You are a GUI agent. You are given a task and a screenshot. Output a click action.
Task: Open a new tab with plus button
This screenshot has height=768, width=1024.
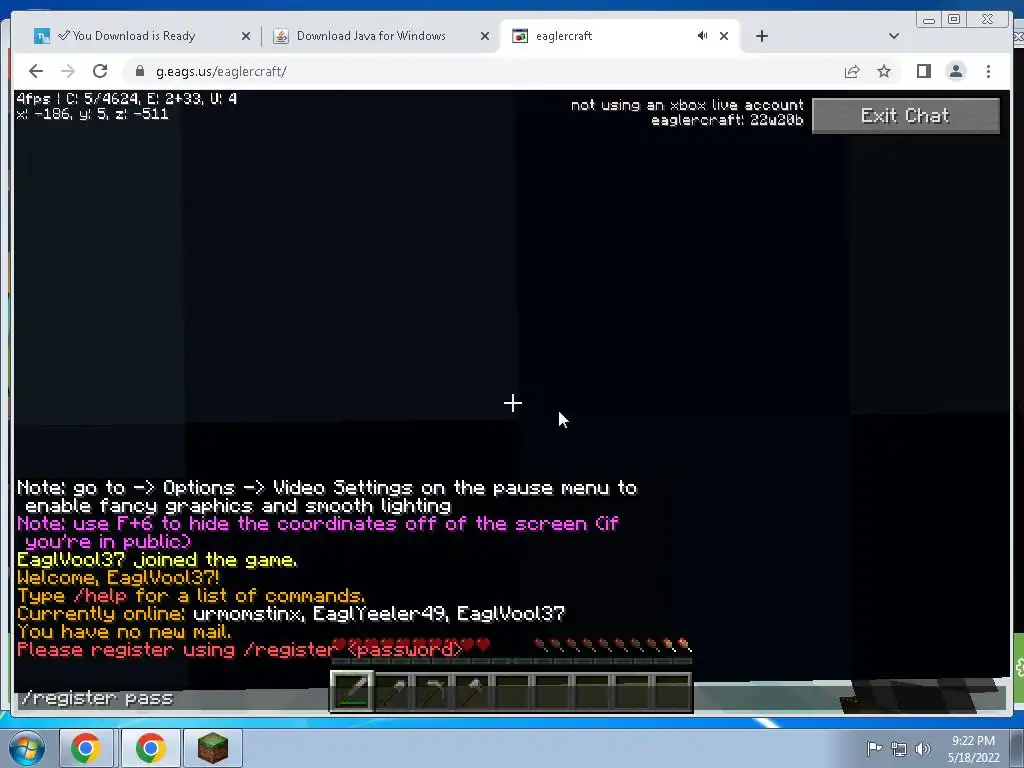click(761, 36)
